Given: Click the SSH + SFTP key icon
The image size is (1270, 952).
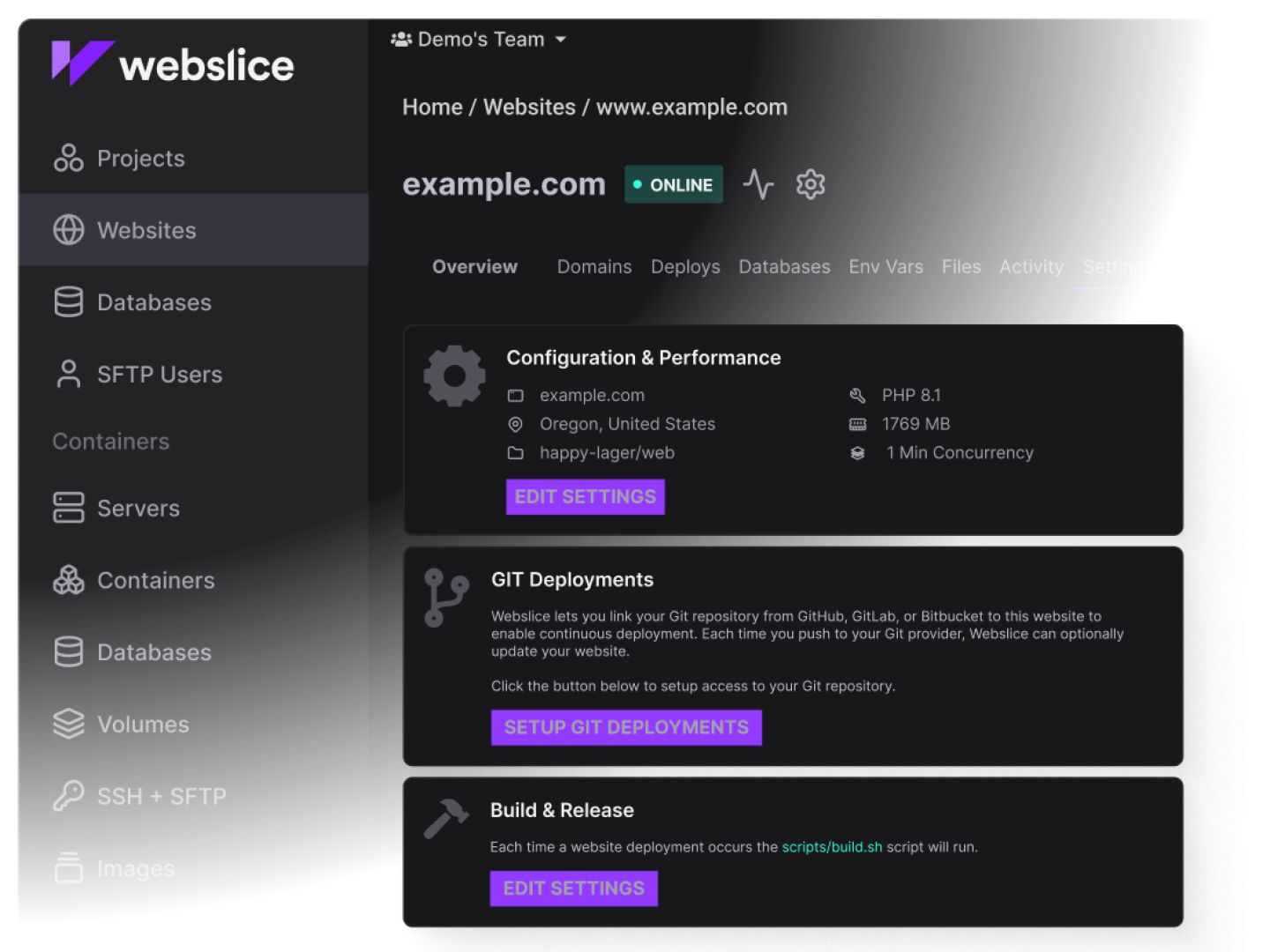Looking at the screenshot, I should (68, 796).
